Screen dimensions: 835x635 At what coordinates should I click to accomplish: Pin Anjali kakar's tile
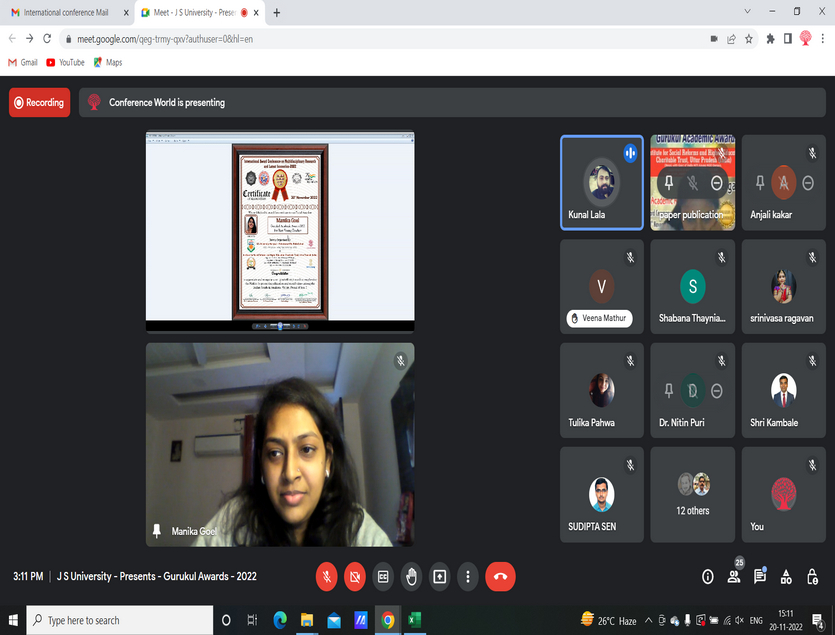tap(760, 183)
